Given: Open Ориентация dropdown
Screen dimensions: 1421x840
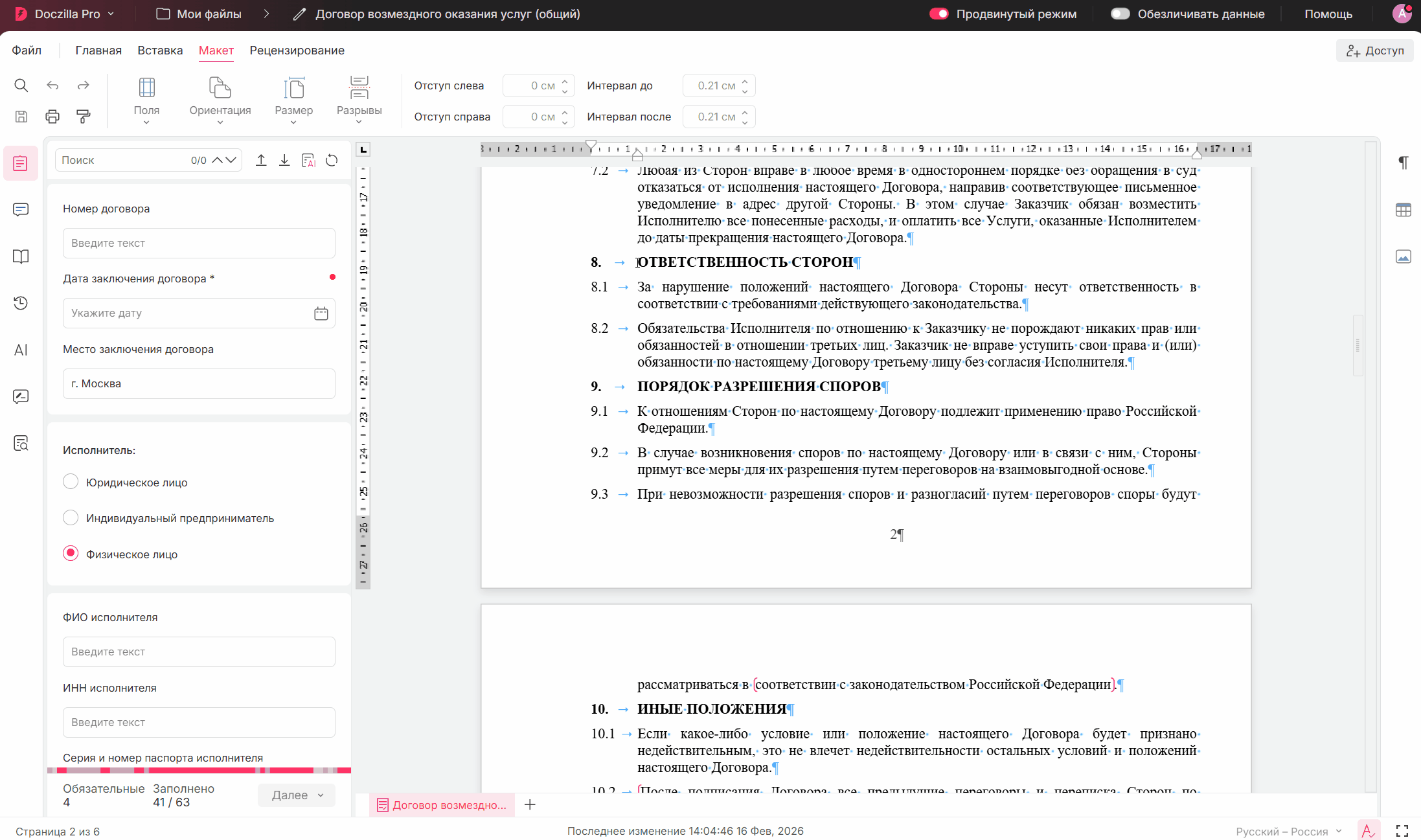Looking at the screenshot, I should pos(220,100).
